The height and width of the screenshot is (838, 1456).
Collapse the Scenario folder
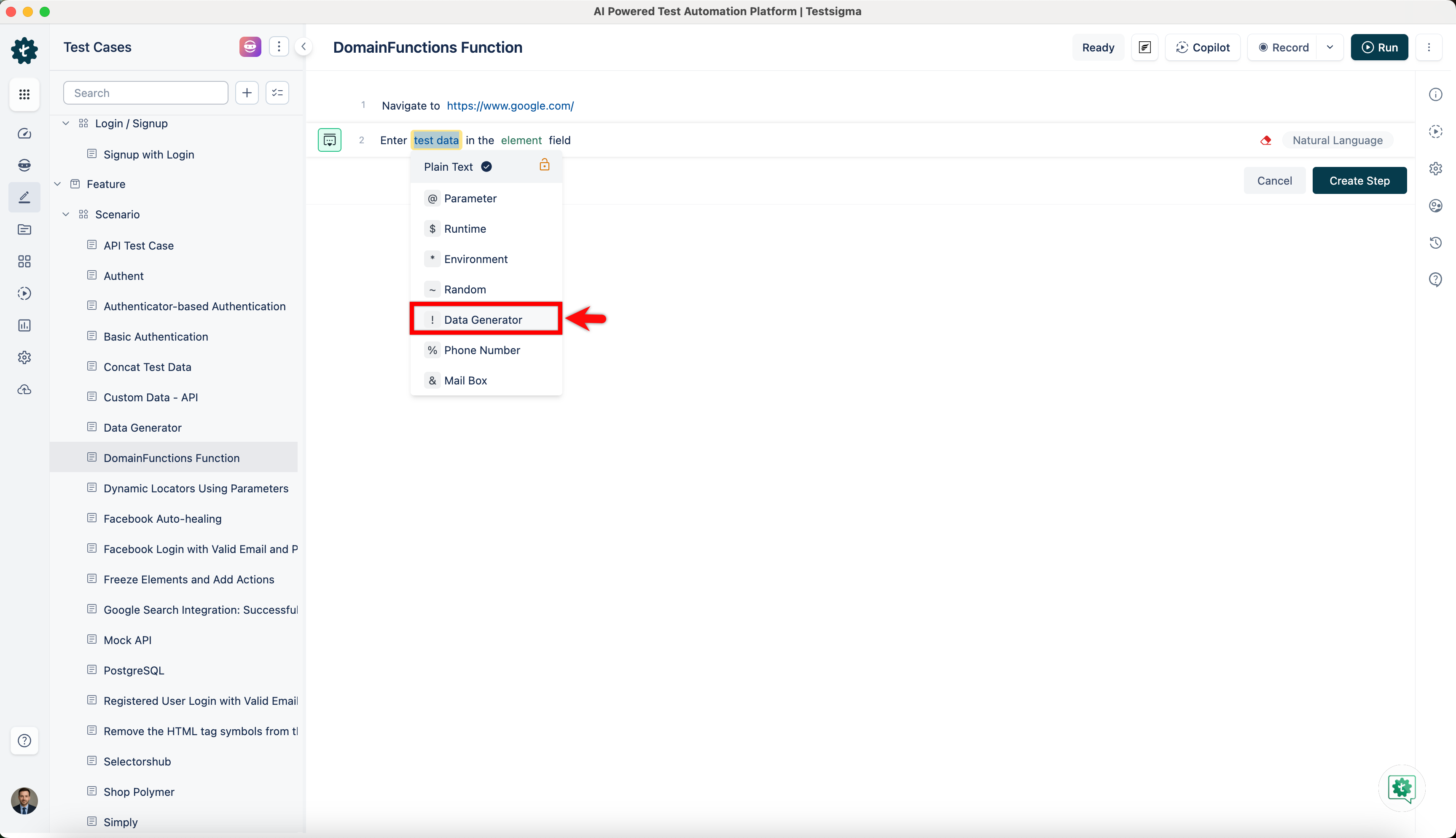point(66,214)
